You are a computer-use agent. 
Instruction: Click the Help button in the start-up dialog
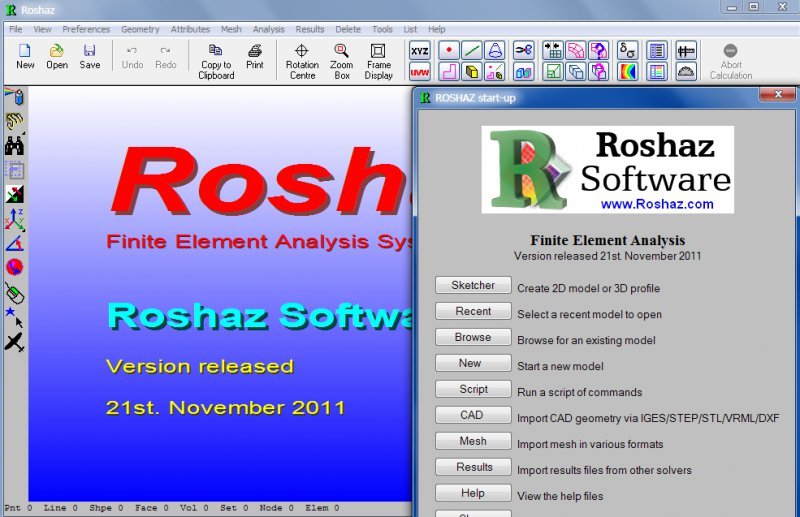473,493
